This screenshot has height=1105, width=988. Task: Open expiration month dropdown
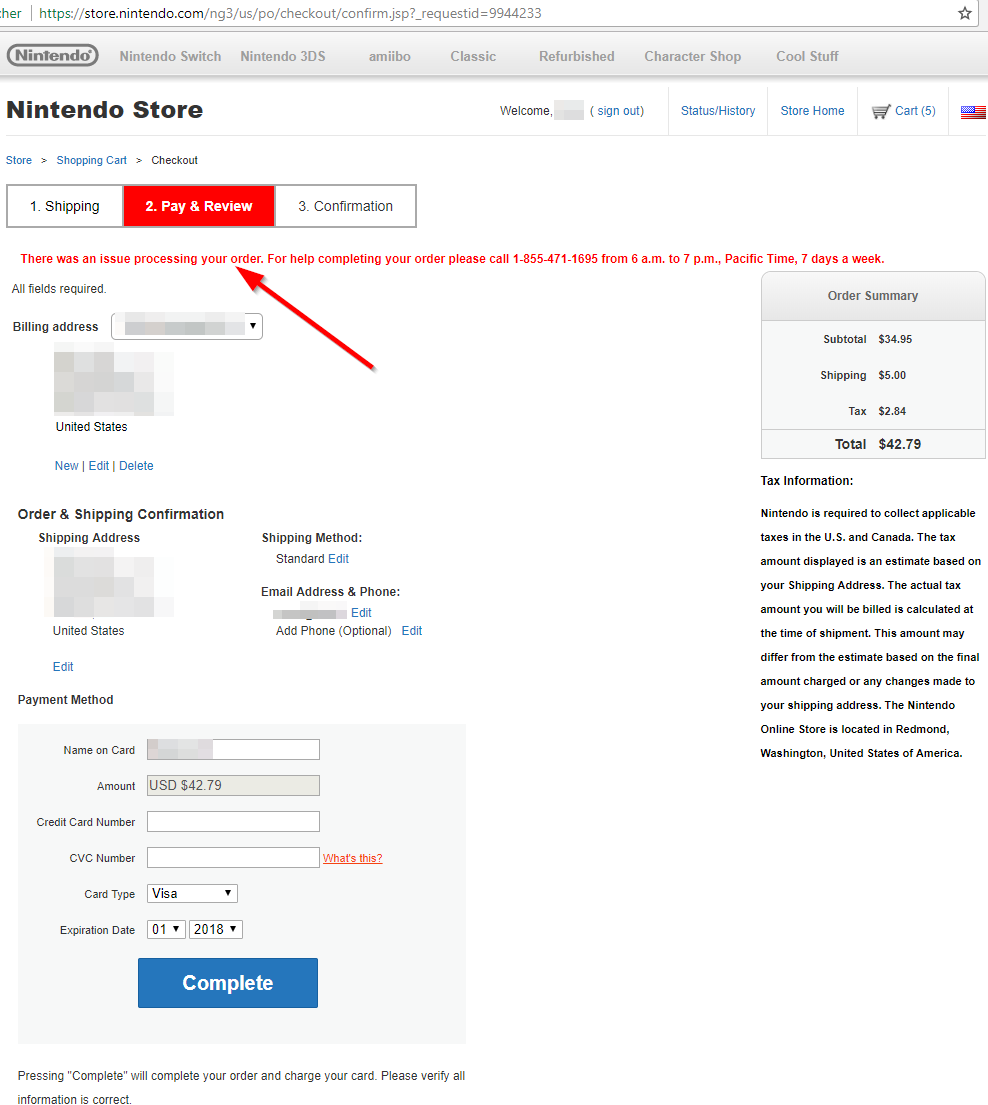[x=166, y=930]
